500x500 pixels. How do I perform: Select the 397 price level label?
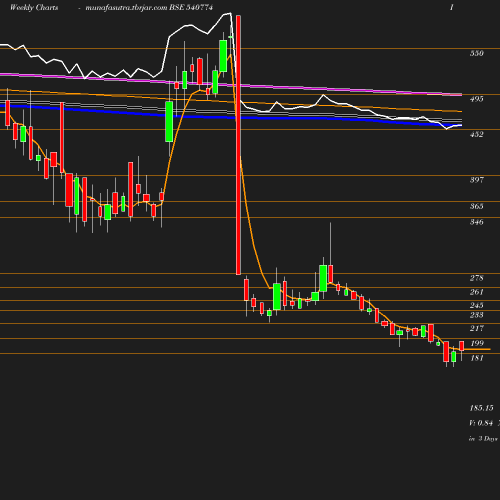(476, 180)
